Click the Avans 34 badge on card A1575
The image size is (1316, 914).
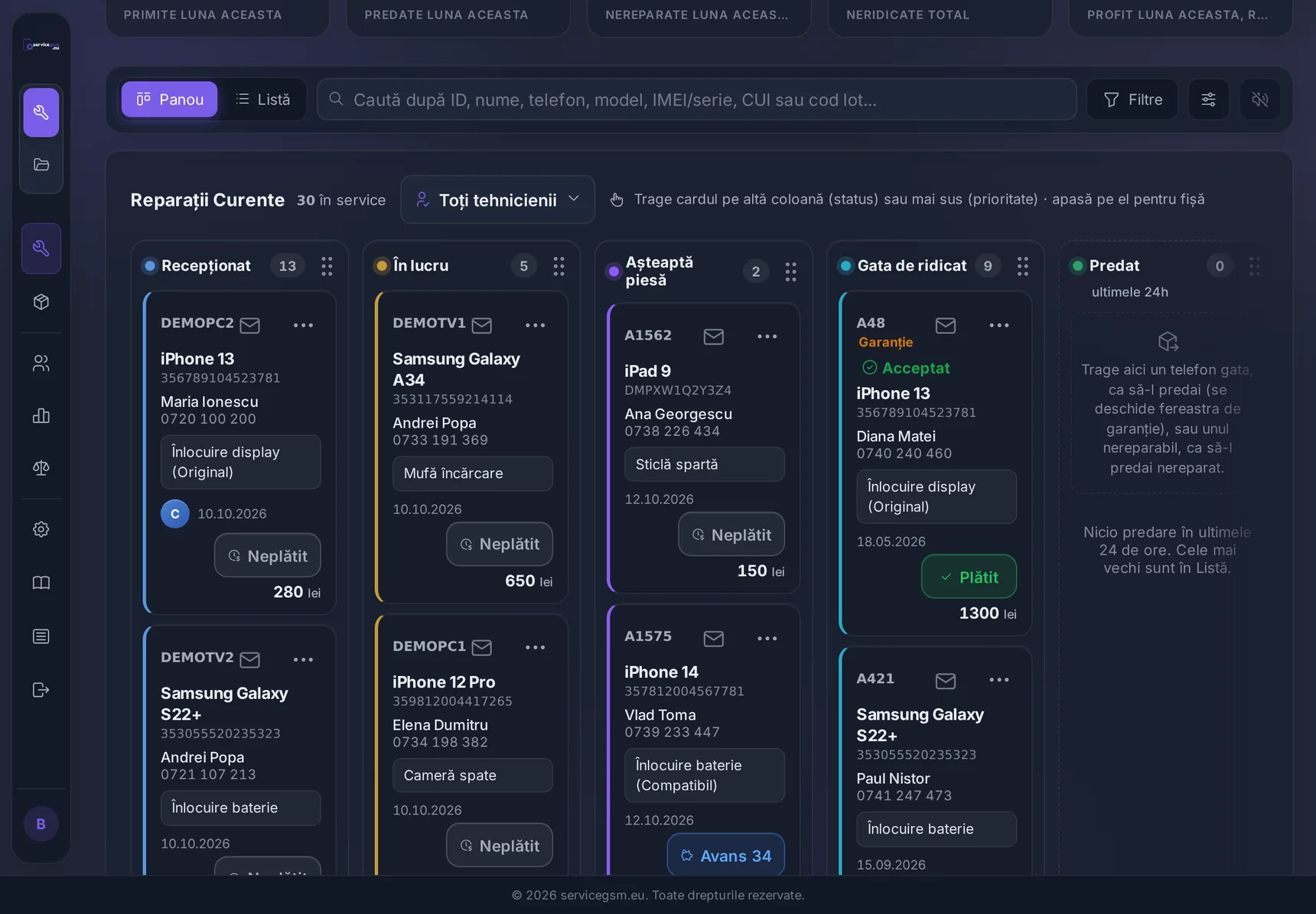coord(725,855)
